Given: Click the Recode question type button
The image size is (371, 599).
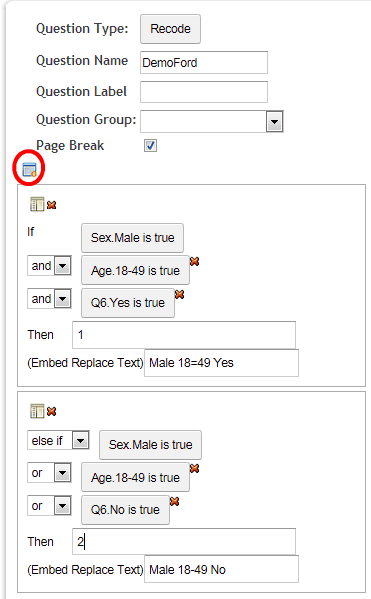Looking at the screenshot, I should tap(170, 29).
